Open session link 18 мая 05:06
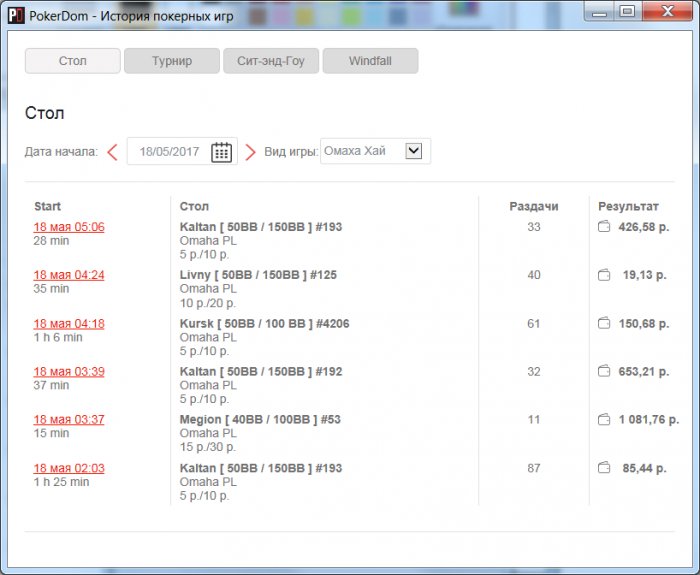Screen dimensions: 700x575 pyautogui.click(x=69, y=227)
